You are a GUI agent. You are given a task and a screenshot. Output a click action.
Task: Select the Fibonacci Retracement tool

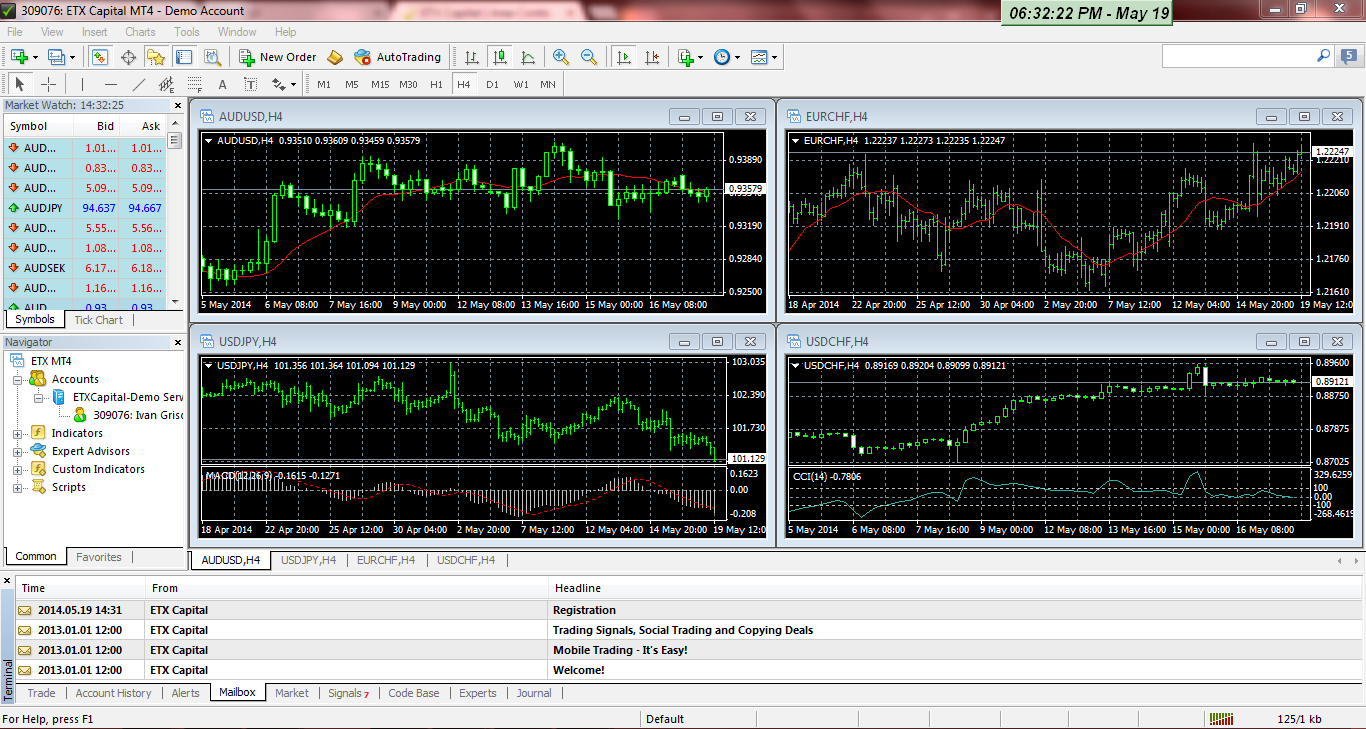coord(194,84)
